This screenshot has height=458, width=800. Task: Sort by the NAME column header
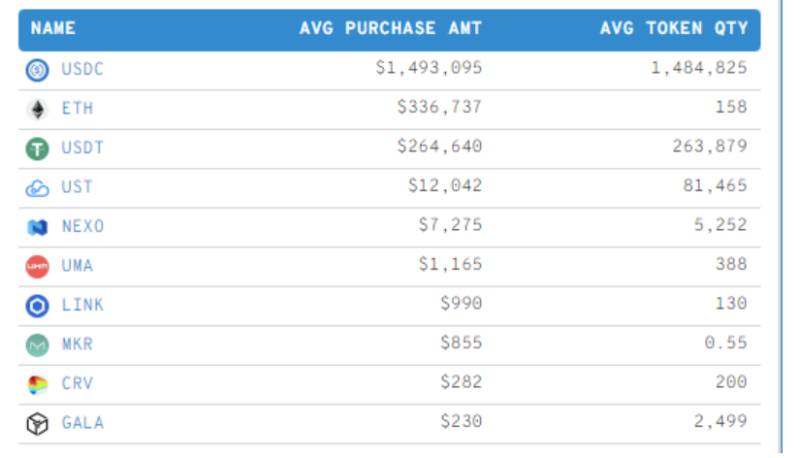point(53,28)
